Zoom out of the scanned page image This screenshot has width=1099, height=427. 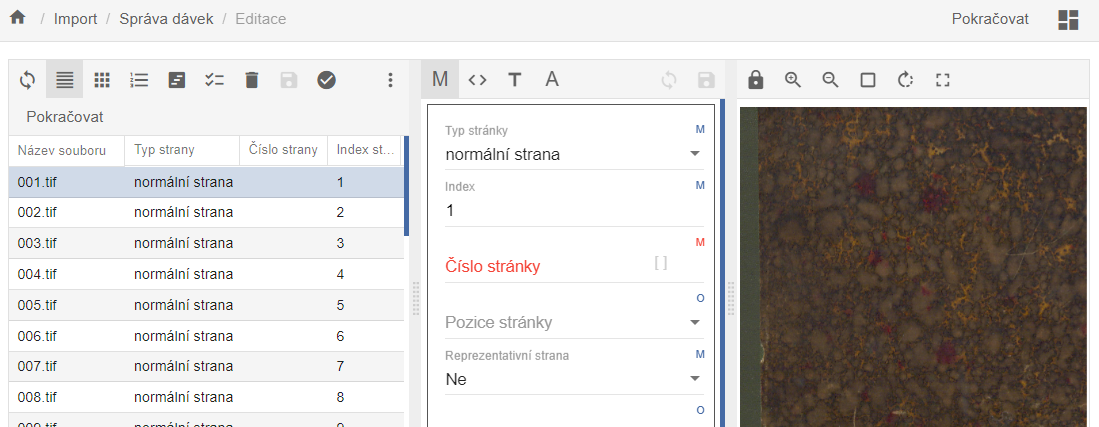(x=830, y=80)
